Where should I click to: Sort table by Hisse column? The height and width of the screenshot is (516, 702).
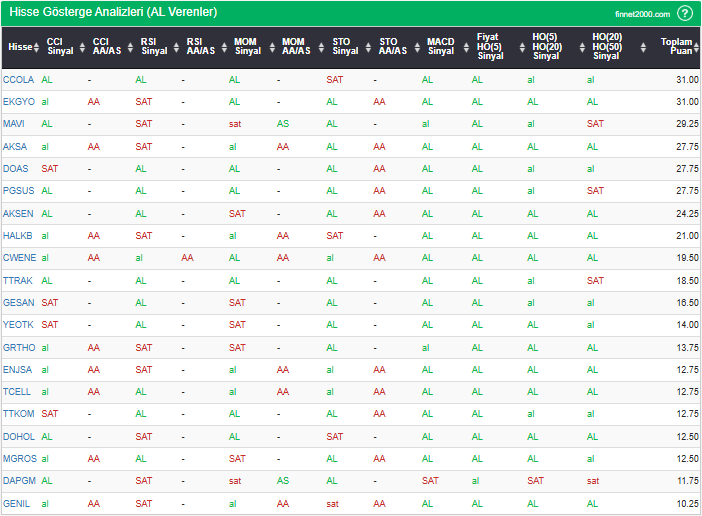19,47
